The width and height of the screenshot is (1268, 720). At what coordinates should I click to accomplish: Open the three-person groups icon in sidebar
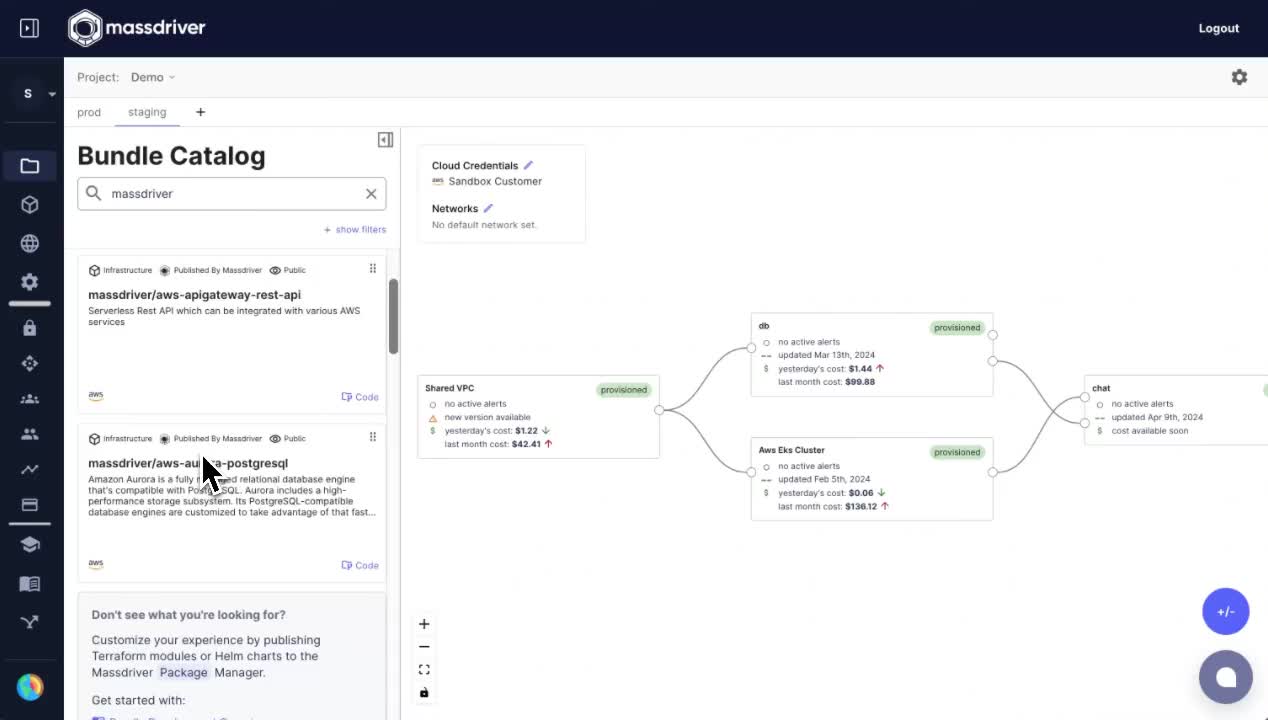(x=30, y=399)
